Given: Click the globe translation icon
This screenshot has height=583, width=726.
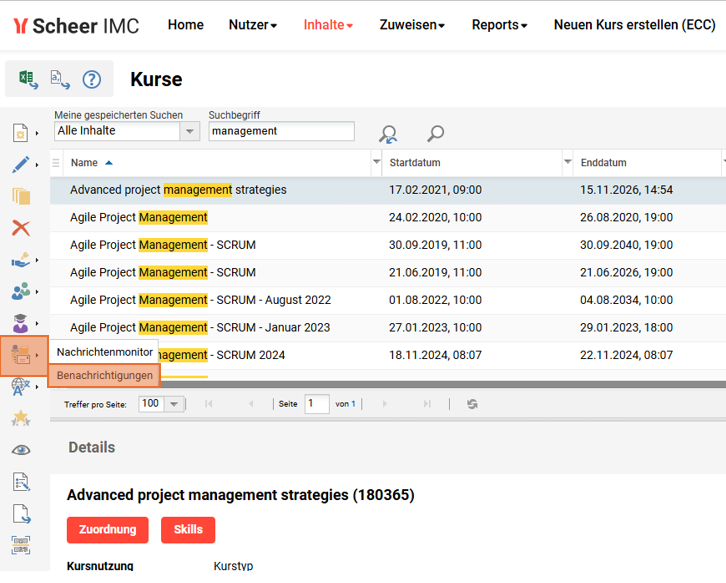Looking at the screenshot, I should tap(21, 387).
